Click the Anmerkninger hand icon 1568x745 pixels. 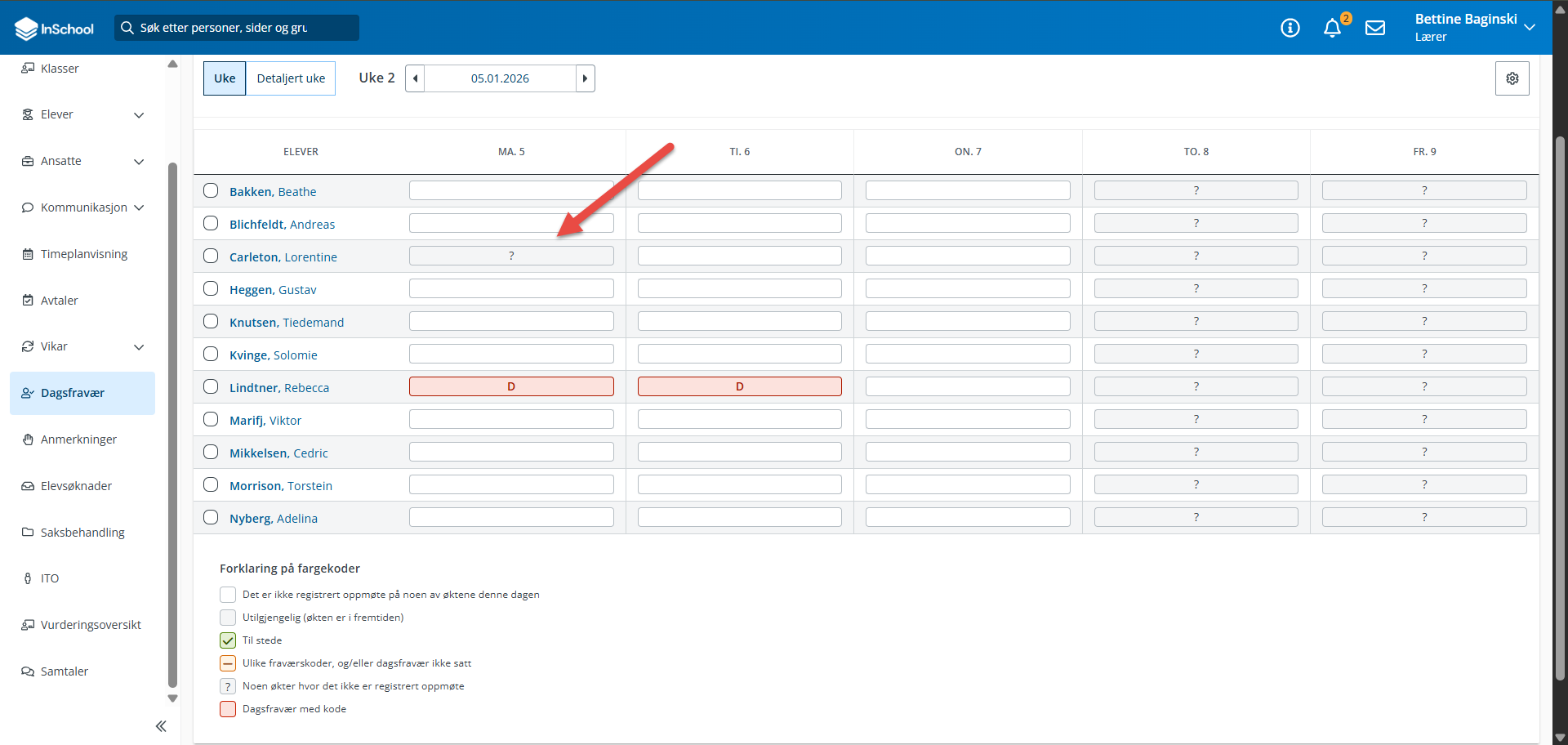pyautogui.click(x=28, y=439)
